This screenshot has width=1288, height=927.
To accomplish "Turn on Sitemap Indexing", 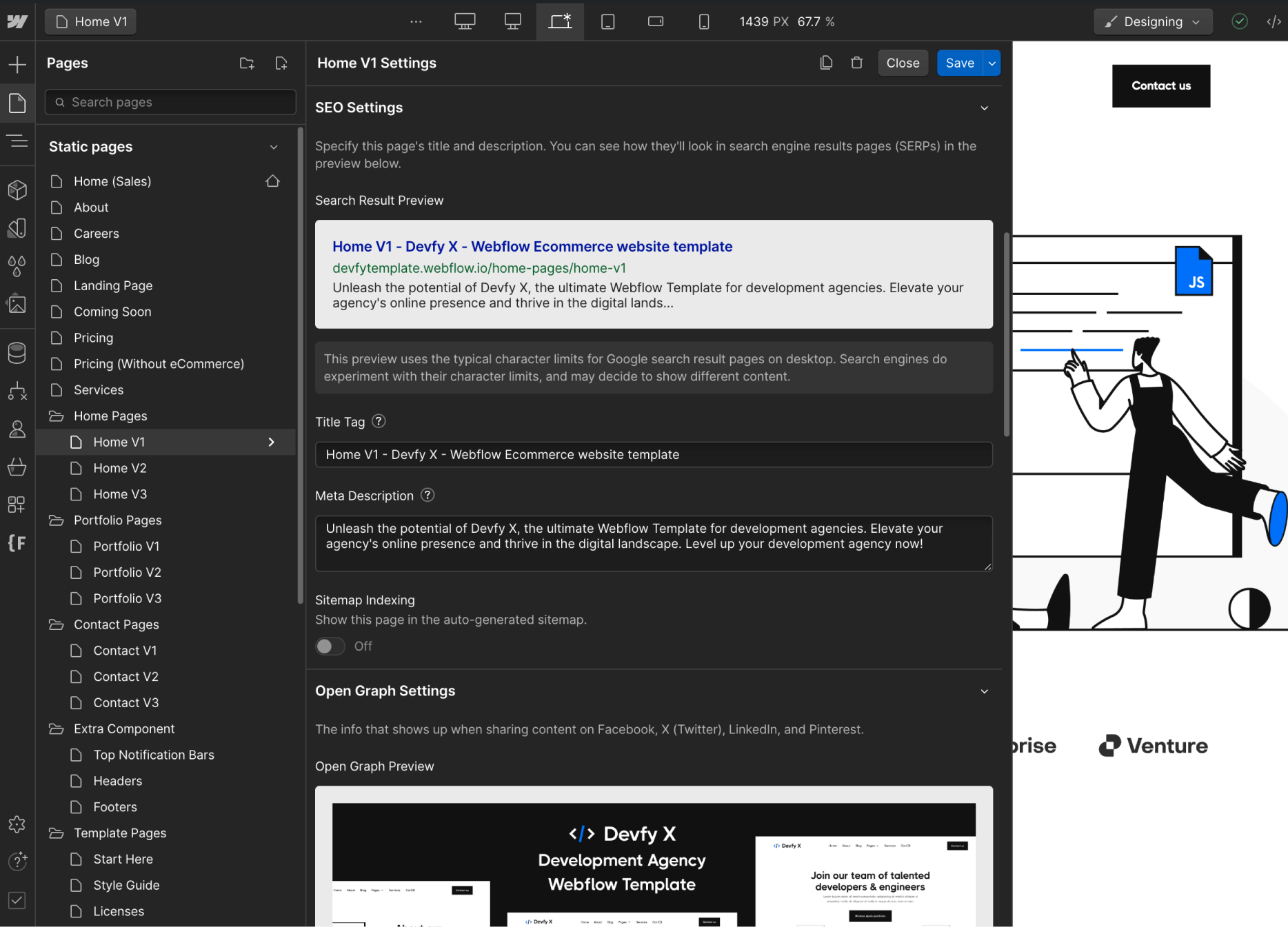I will tap(330, 646).
